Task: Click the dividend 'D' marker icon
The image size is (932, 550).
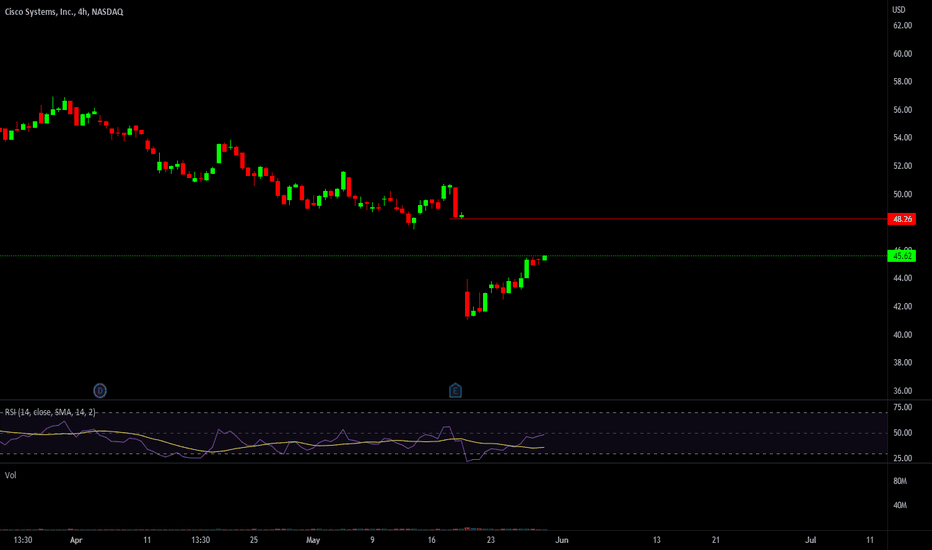Action: 100,391
